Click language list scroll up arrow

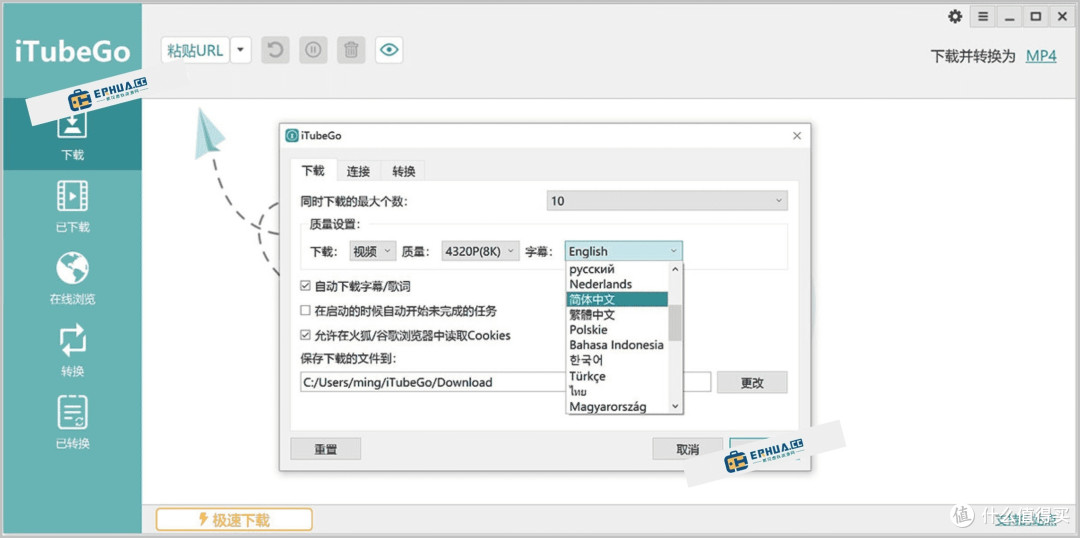675,269
